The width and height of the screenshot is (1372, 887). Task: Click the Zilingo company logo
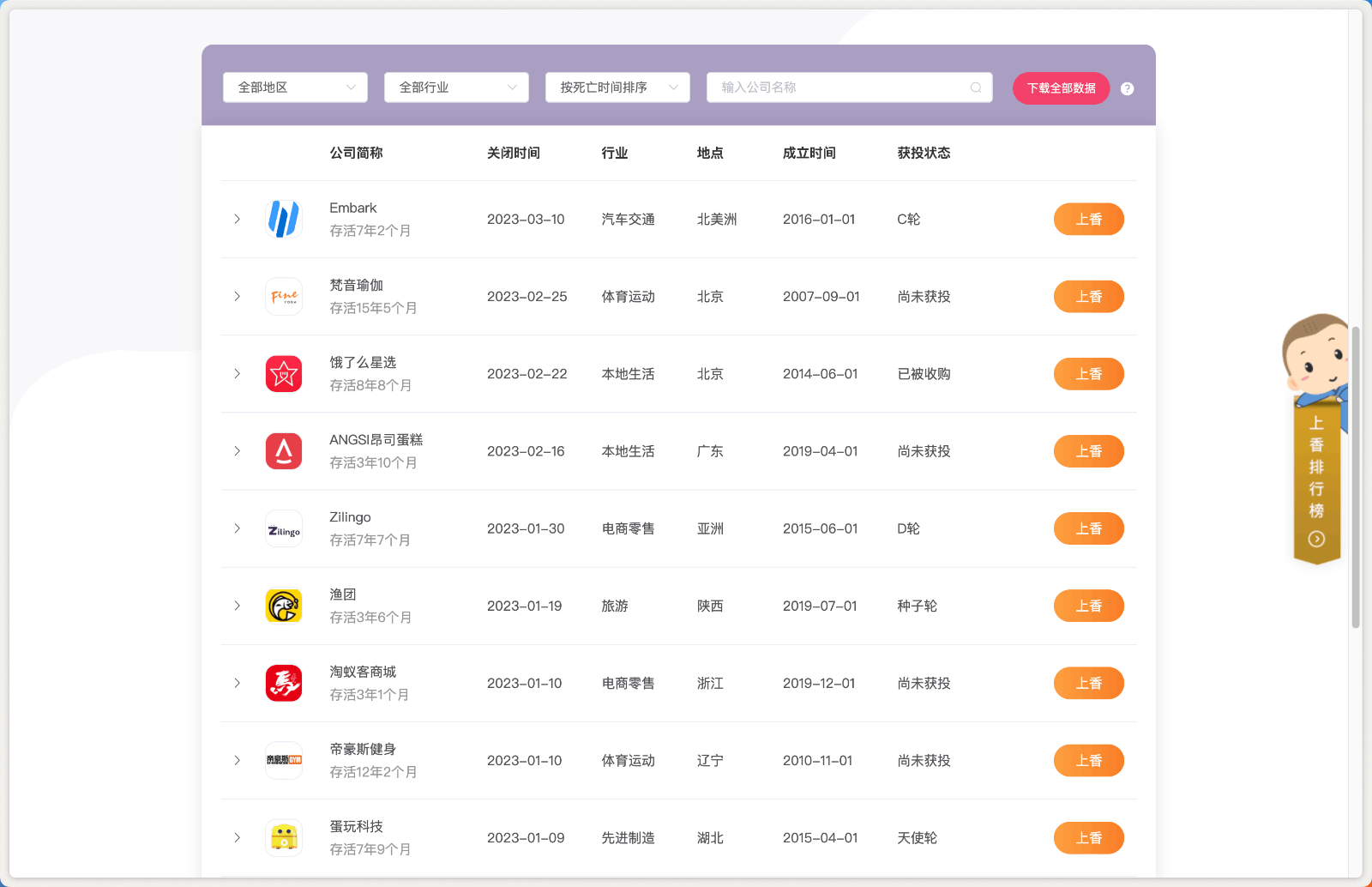tap(284, 528)
